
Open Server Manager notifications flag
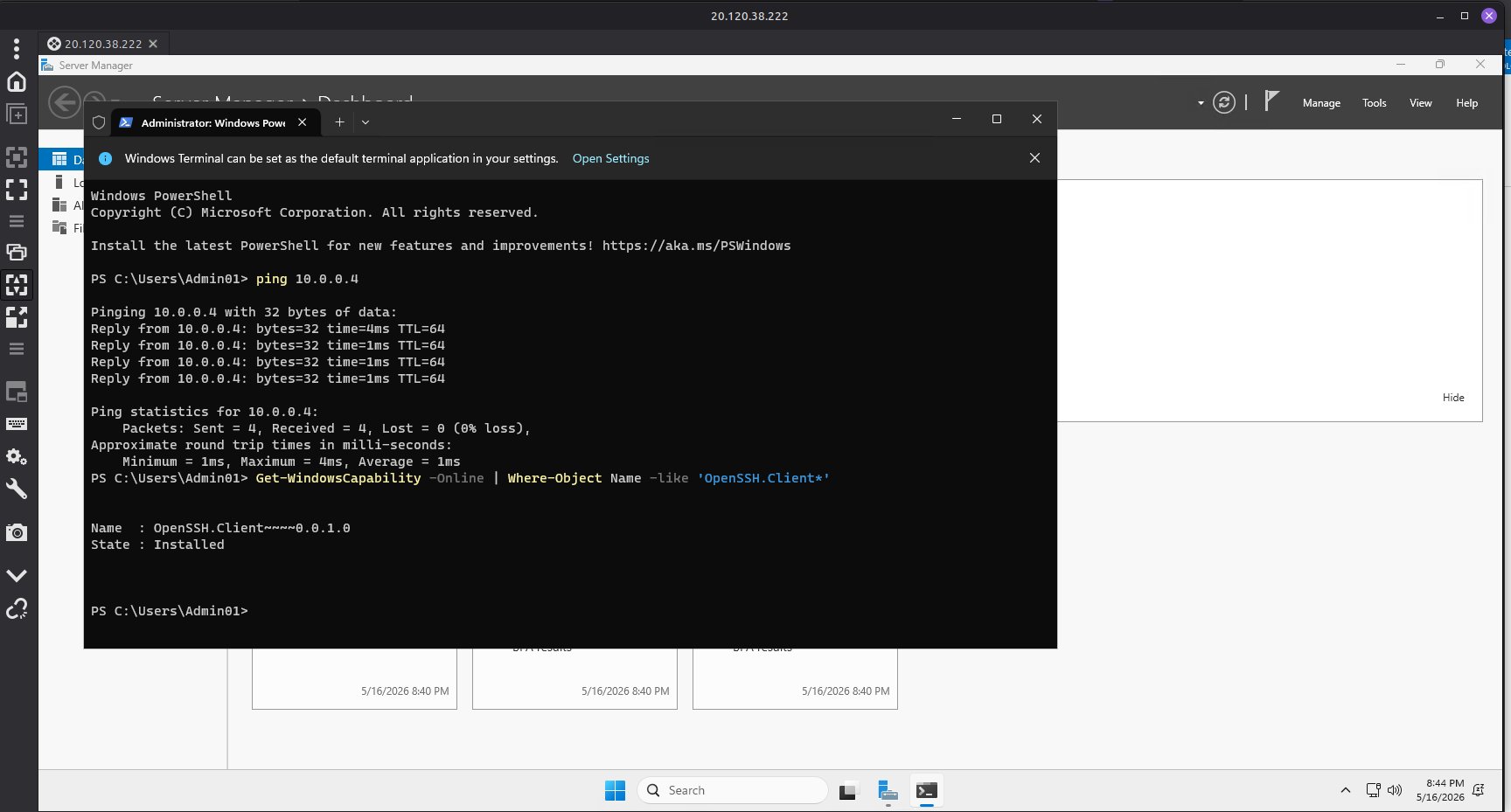tap(1272, 101)
